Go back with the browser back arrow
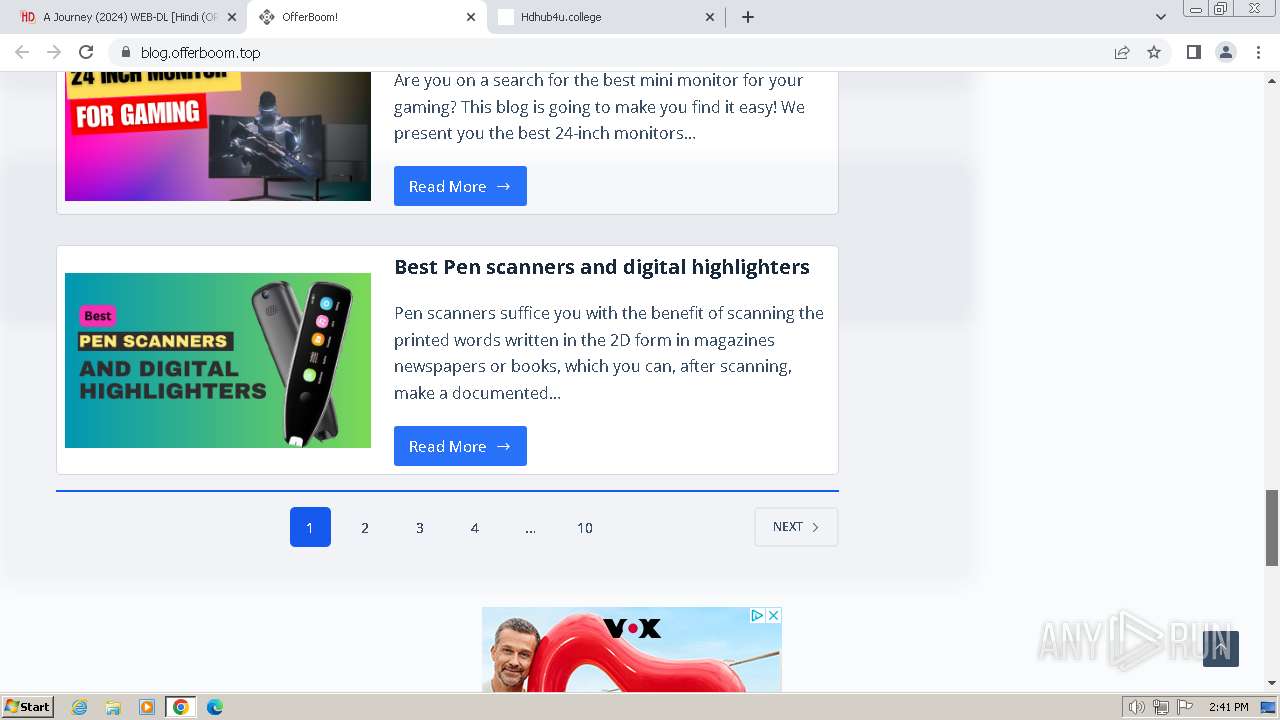 point(22,52)
